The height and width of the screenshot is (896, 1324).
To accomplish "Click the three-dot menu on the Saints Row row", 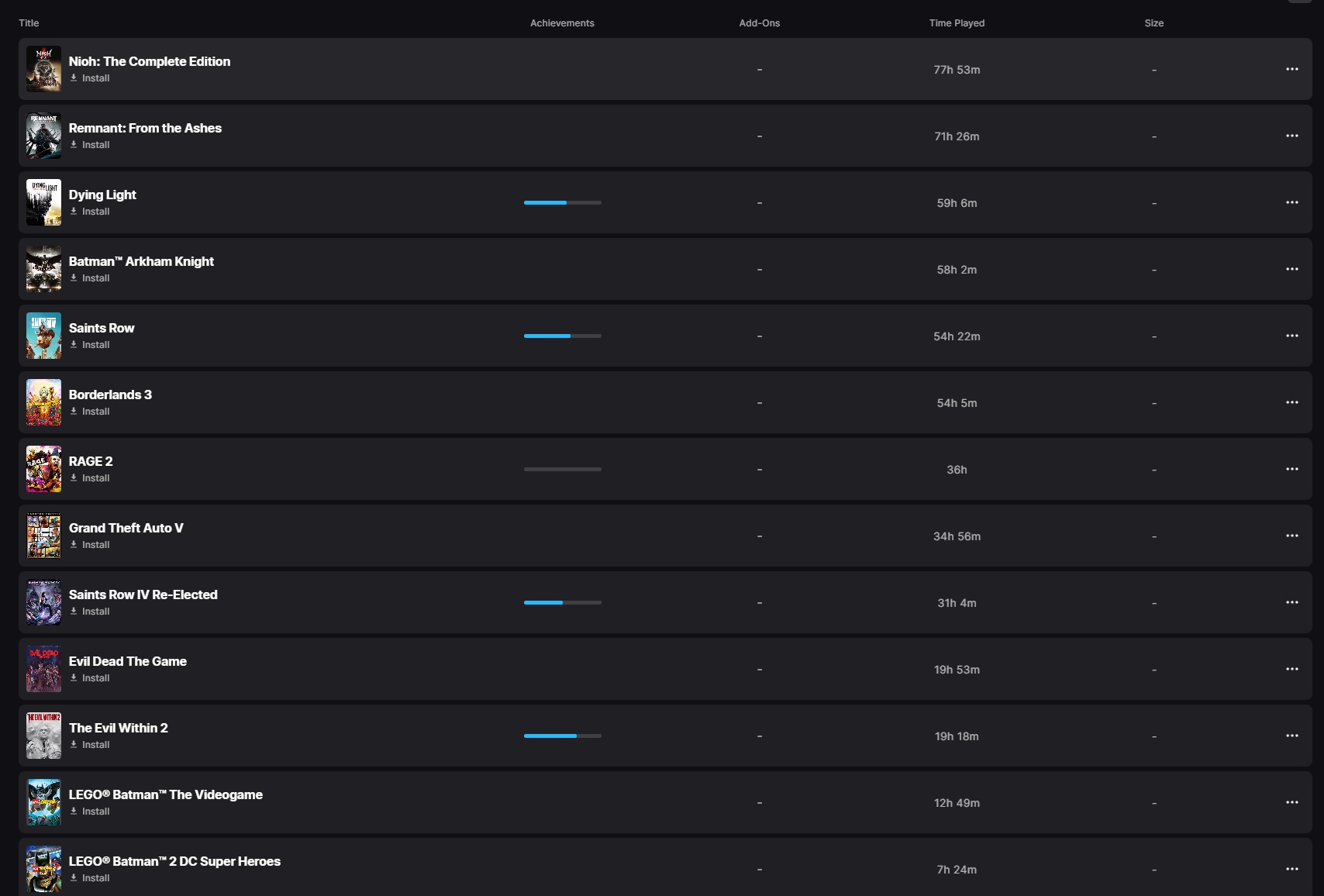I will pyautogui.click(x=1291, y=336).
